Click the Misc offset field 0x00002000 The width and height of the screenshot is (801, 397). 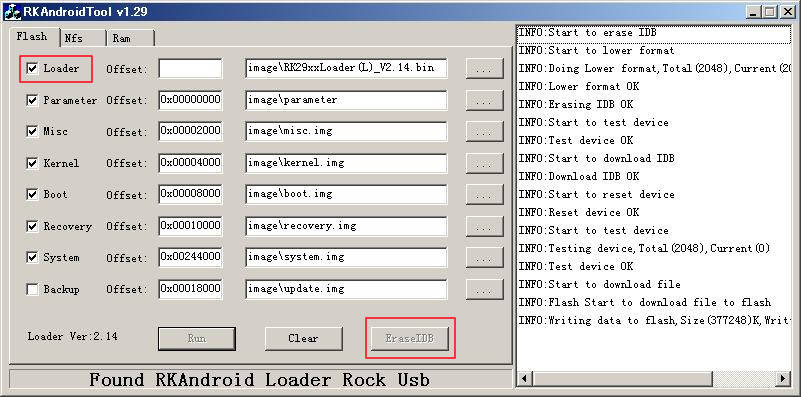pyautogui.click(x=191, y=132)
